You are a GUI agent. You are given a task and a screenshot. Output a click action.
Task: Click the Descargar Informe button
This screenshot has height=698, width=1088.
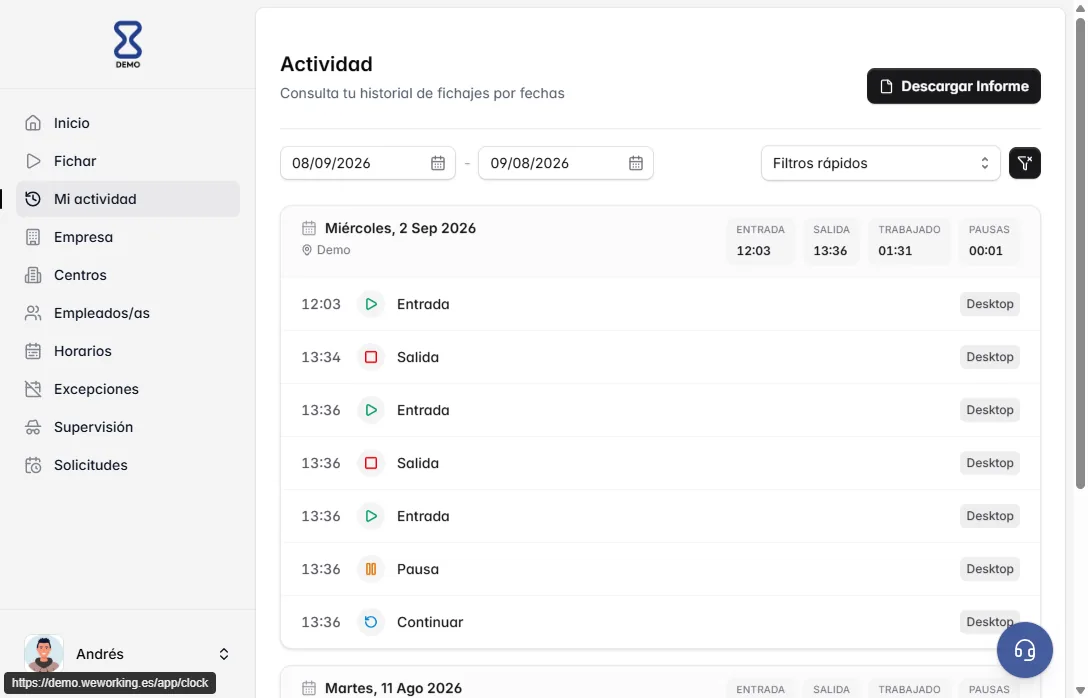(x=953, y=86)
